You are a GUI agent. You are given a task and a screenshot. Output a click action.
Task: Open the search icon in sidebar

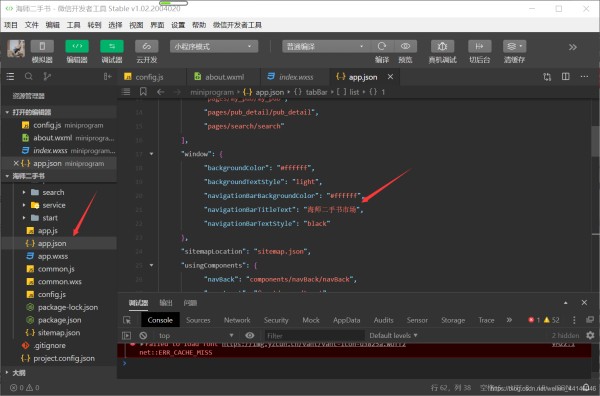click(x=29, y=77)
